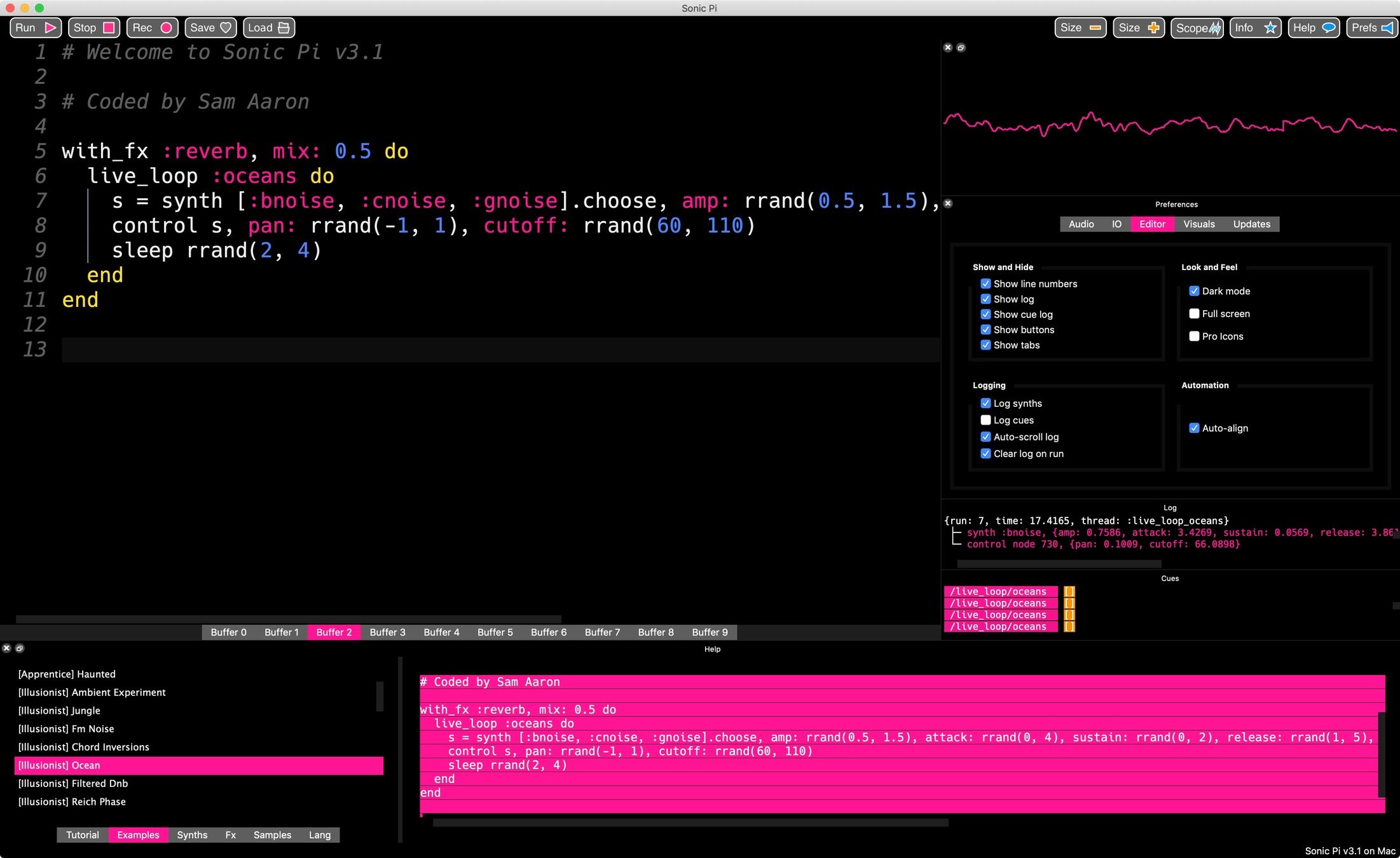
Task: Save buffer using the Save heart button
Action: (x=210, y=28)
